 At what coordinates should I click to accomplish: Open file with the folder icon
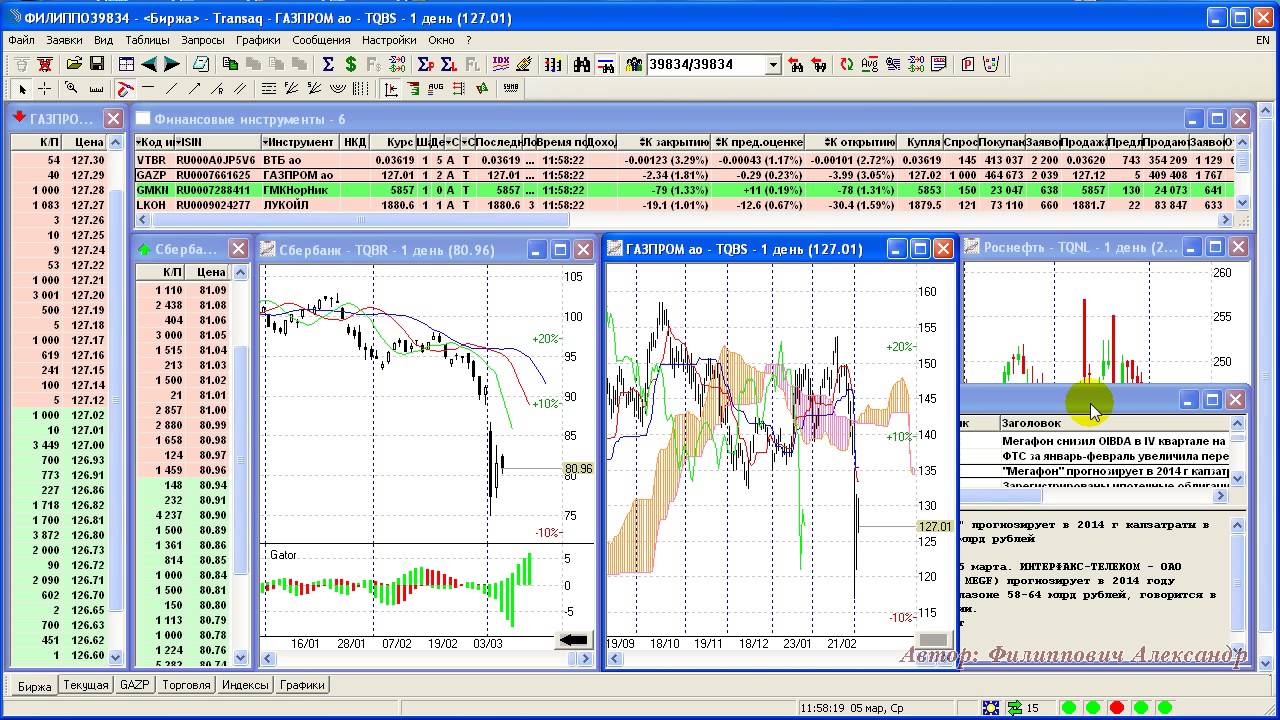(x=74, y=64)
